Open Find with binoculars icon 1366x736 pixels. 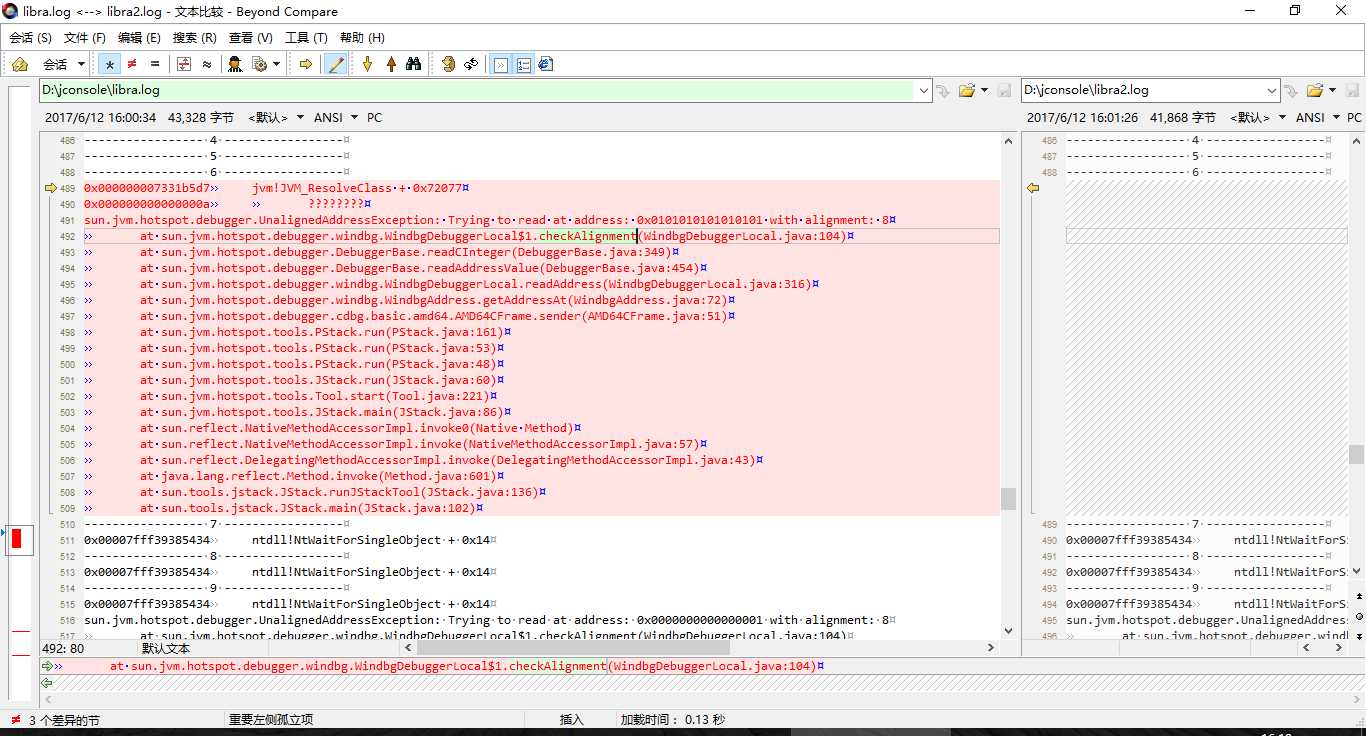click(414, 64)
